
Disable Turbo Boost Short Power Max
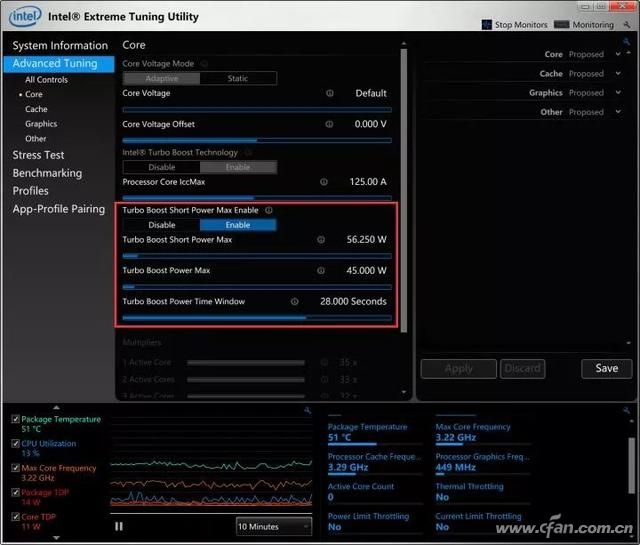point(162,225)
